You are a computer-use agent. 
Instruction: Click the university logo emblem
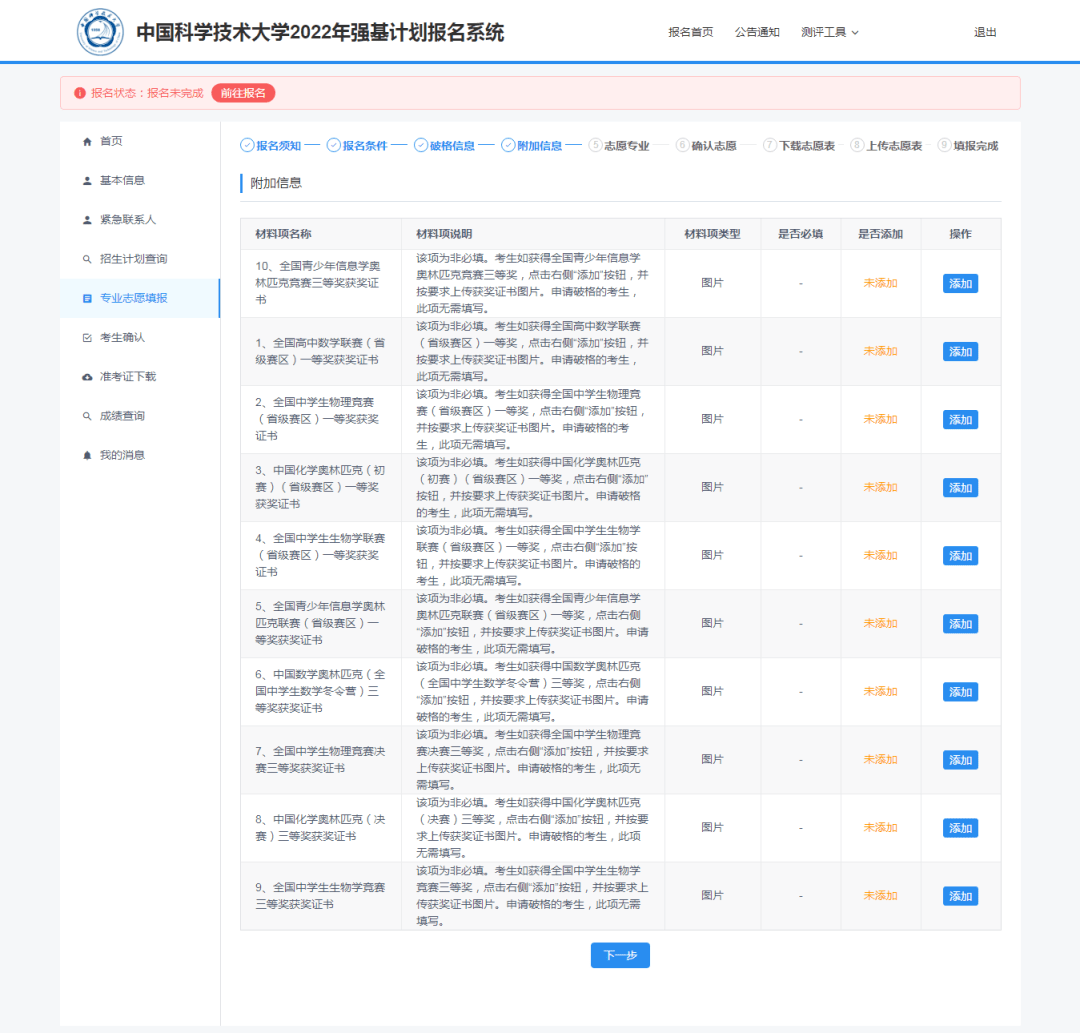point(100,32)
